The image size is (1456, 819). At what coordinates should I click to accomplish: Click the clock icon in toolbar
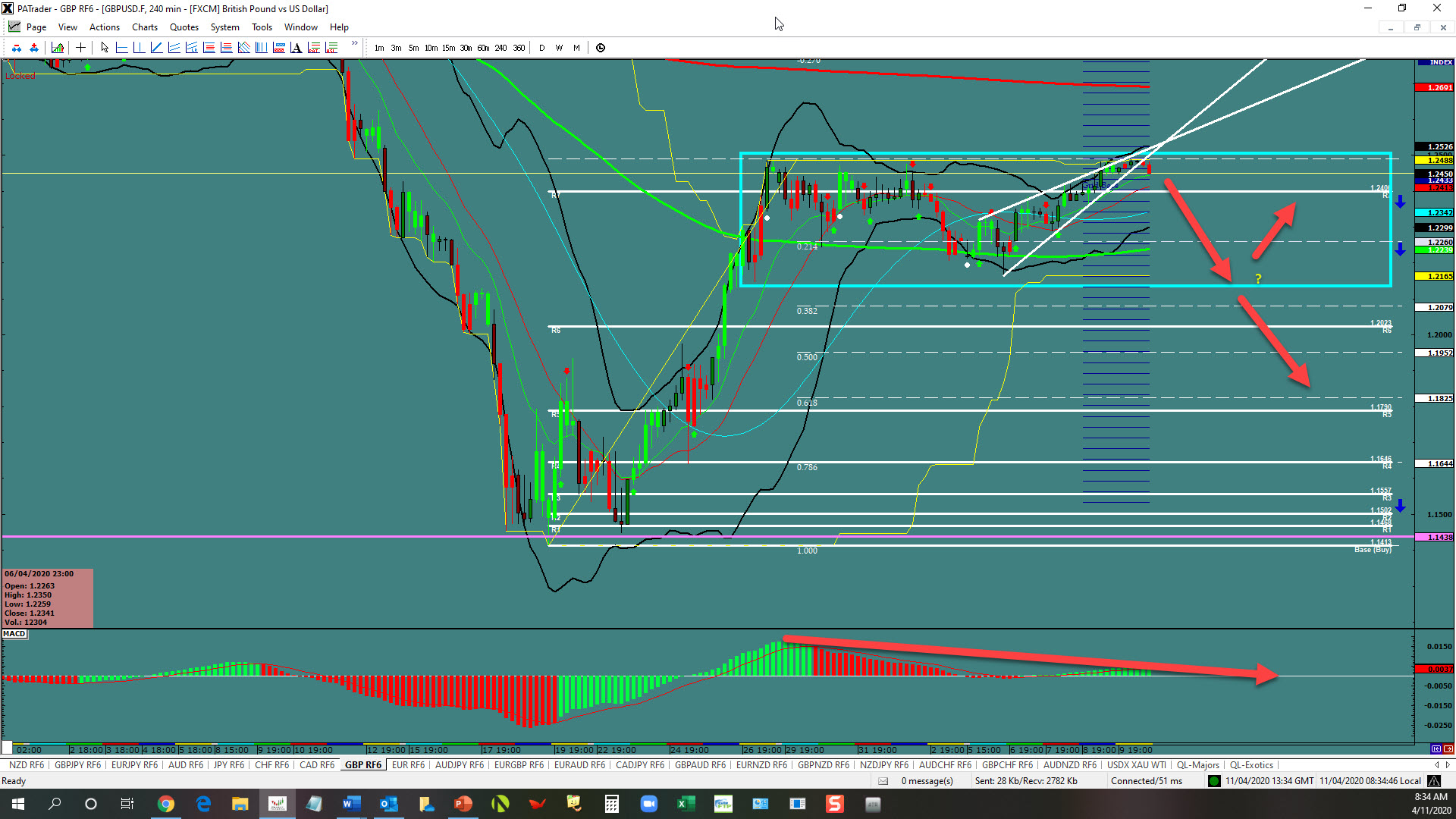(x=601, y=48)
